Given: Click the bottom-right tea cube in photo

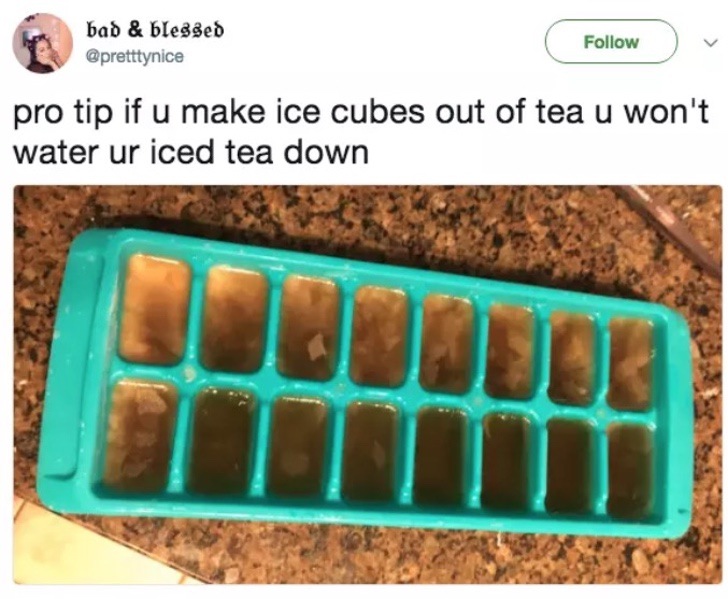Looking at the screenshot, I should point(630,470).
